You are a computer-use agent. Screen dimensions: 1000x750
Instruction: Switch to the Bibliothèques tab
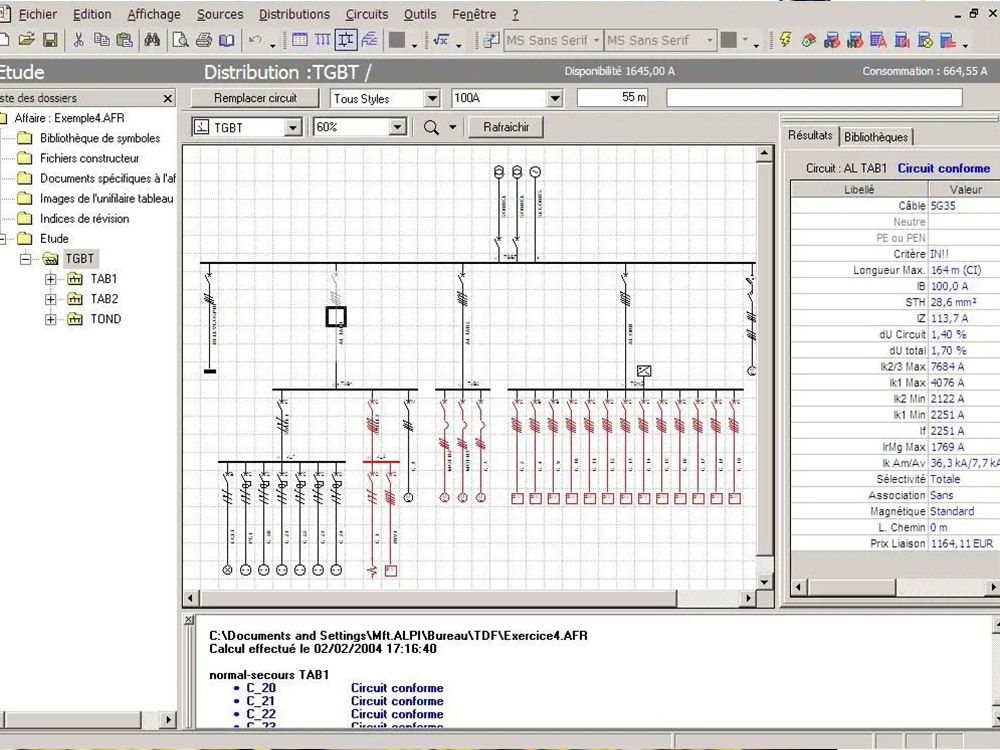[x=876, y=136]
